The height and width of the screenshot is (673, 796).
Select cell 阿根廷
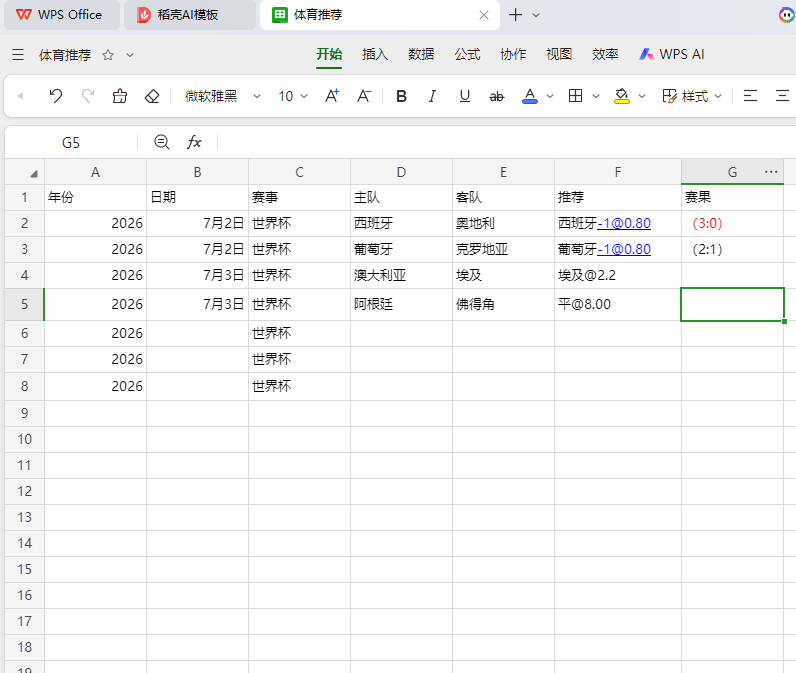tap(401, 304)
